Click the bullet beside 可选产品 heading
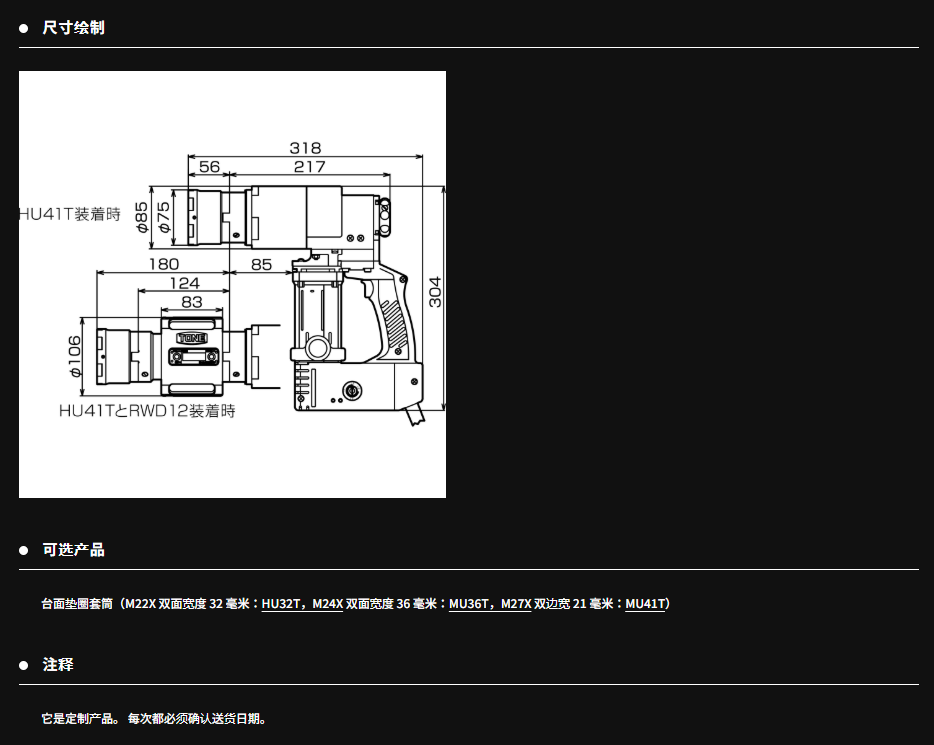 click(x=24, y=550)
